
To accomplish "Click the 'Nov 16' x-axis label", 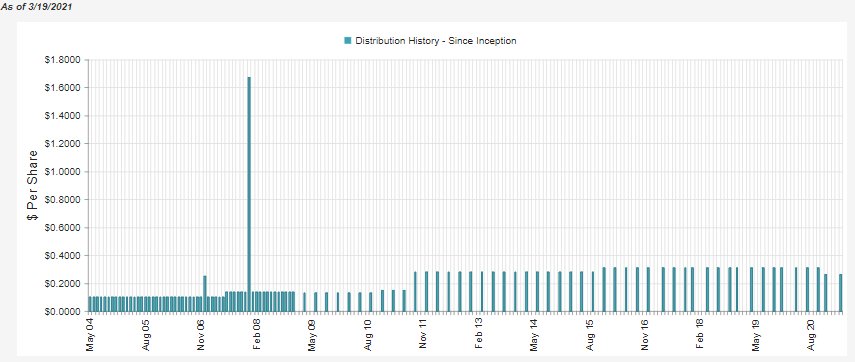I will click(x=646, y=334).
